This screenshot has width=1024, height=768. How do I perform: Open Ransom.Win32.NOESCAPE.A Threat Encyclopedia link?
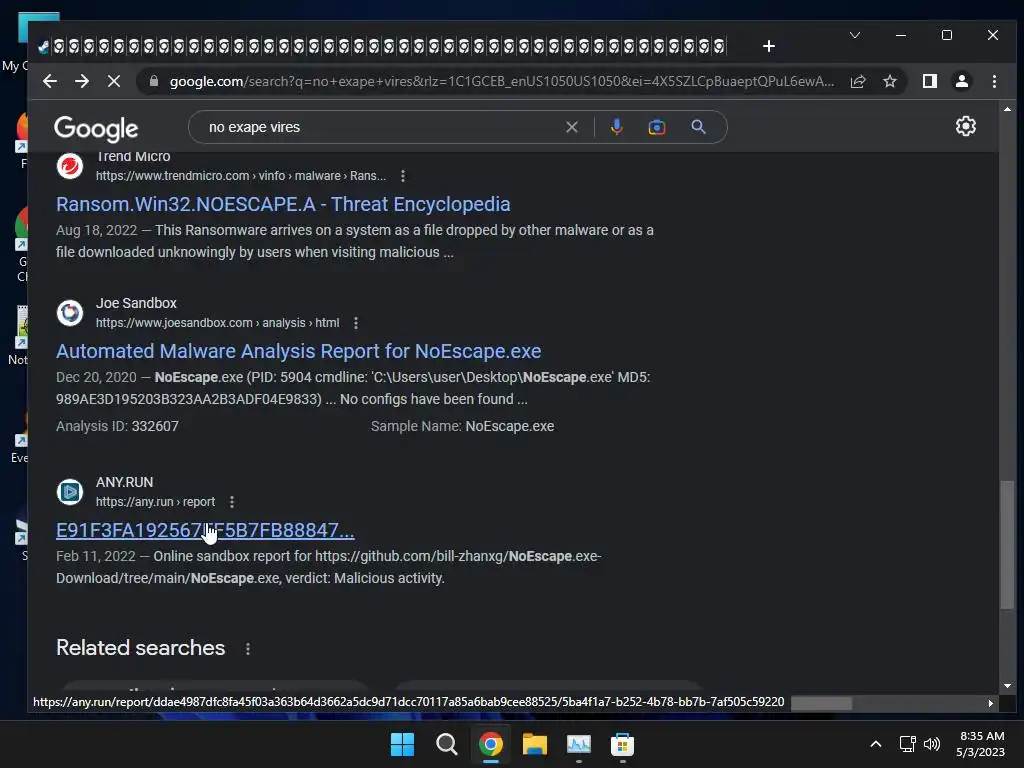point(283,204)
